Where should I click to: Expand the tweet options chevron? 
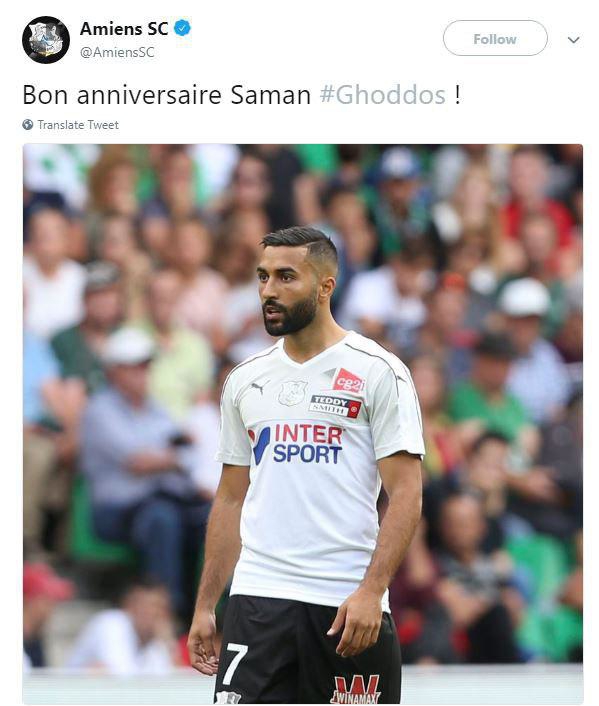click(x=573, y=40)
